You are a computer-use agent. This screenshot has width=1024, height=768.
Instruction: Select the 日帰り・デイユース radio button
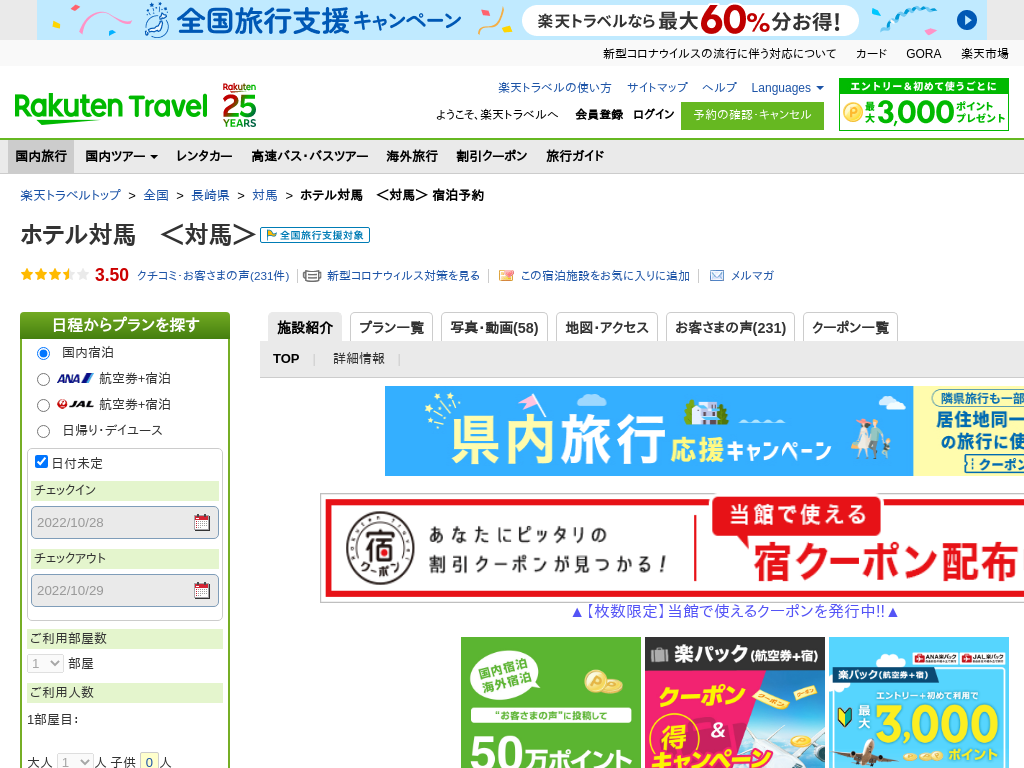[x=43, y=432]
